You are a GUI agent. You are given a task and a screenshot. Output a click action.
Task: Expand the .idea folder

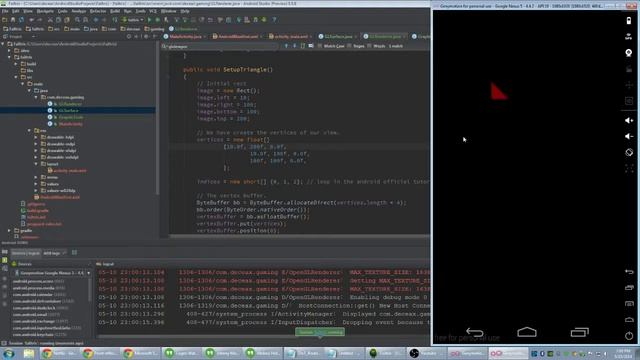tap(9, 51)
